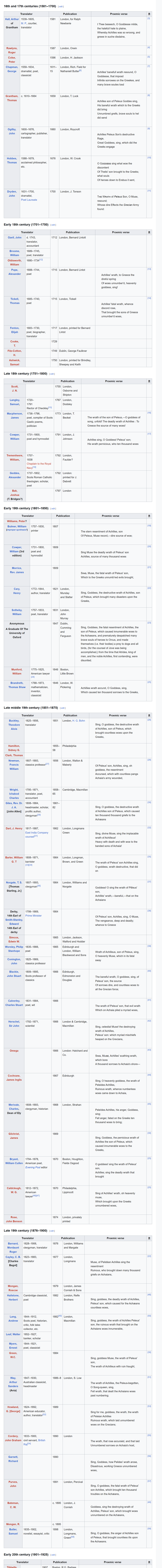This screenshot has height=1568, width=162.
Task: Follow the Merivale, Charles link
Action: 14,1107
